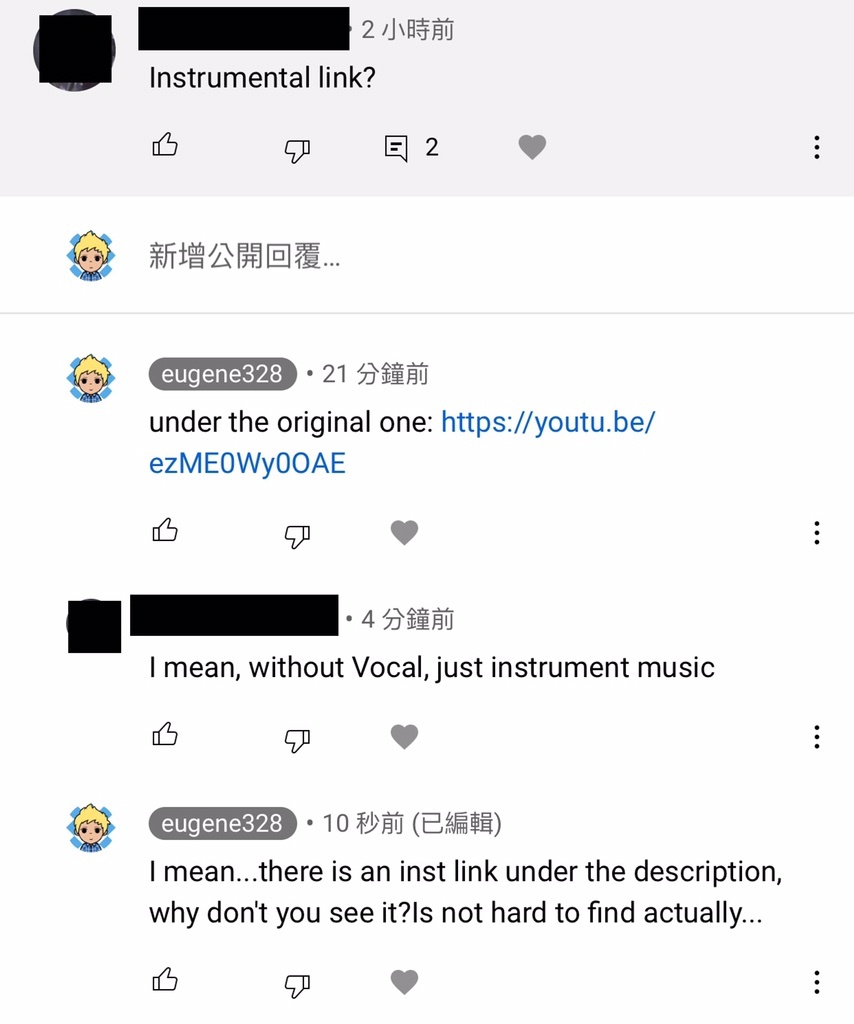Dislike the "under the original one" reply
Screen dimensions: 854x1024
[x=297, y=536]
